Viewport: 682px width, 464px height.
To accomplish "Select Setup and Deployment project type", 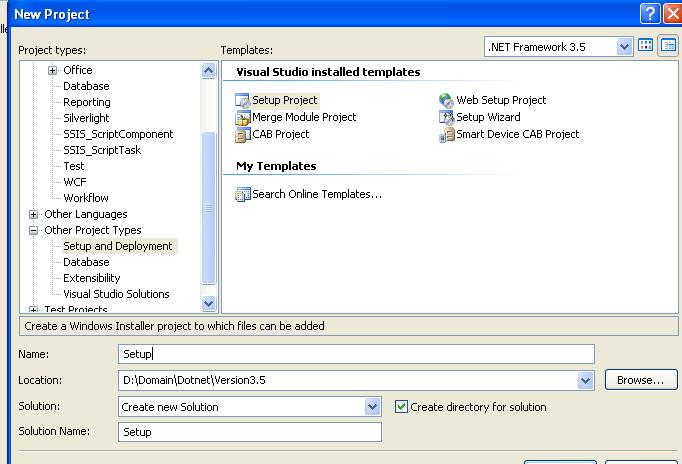I will tap(118, 246).
